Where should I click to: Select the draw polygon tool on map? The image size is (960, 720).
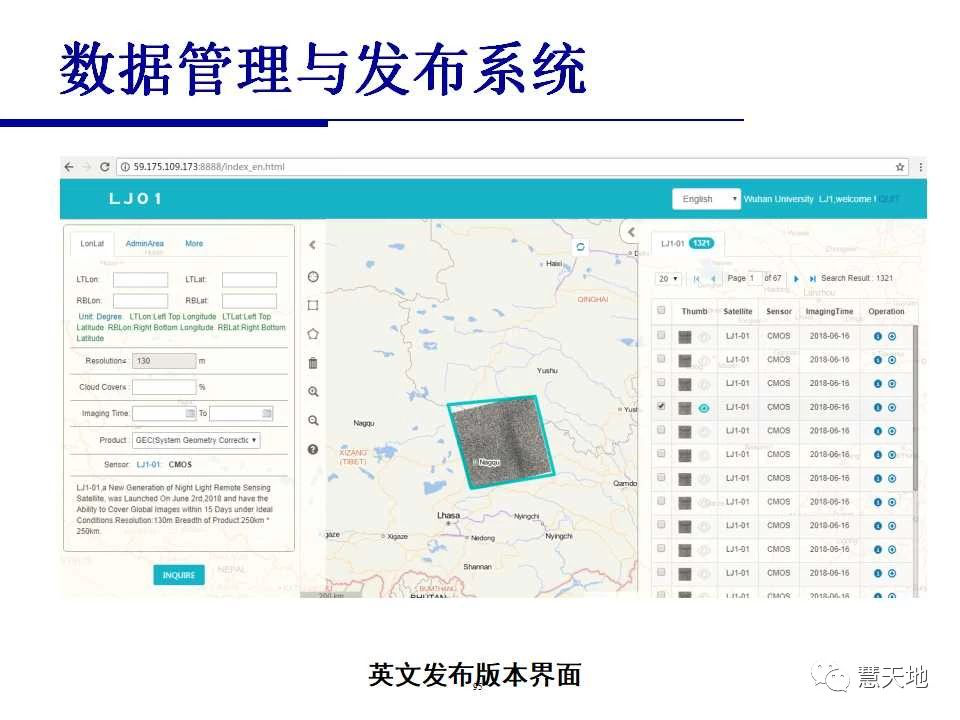(313, 334)
